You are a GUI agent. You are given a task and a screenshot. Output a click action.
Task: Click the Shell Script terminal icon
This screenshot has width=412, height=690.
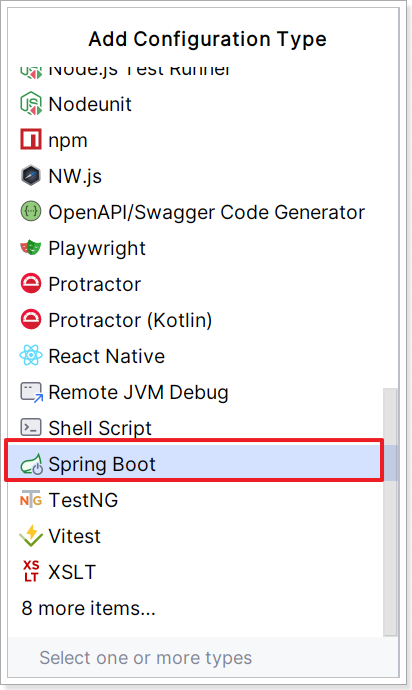click(31, 427)
